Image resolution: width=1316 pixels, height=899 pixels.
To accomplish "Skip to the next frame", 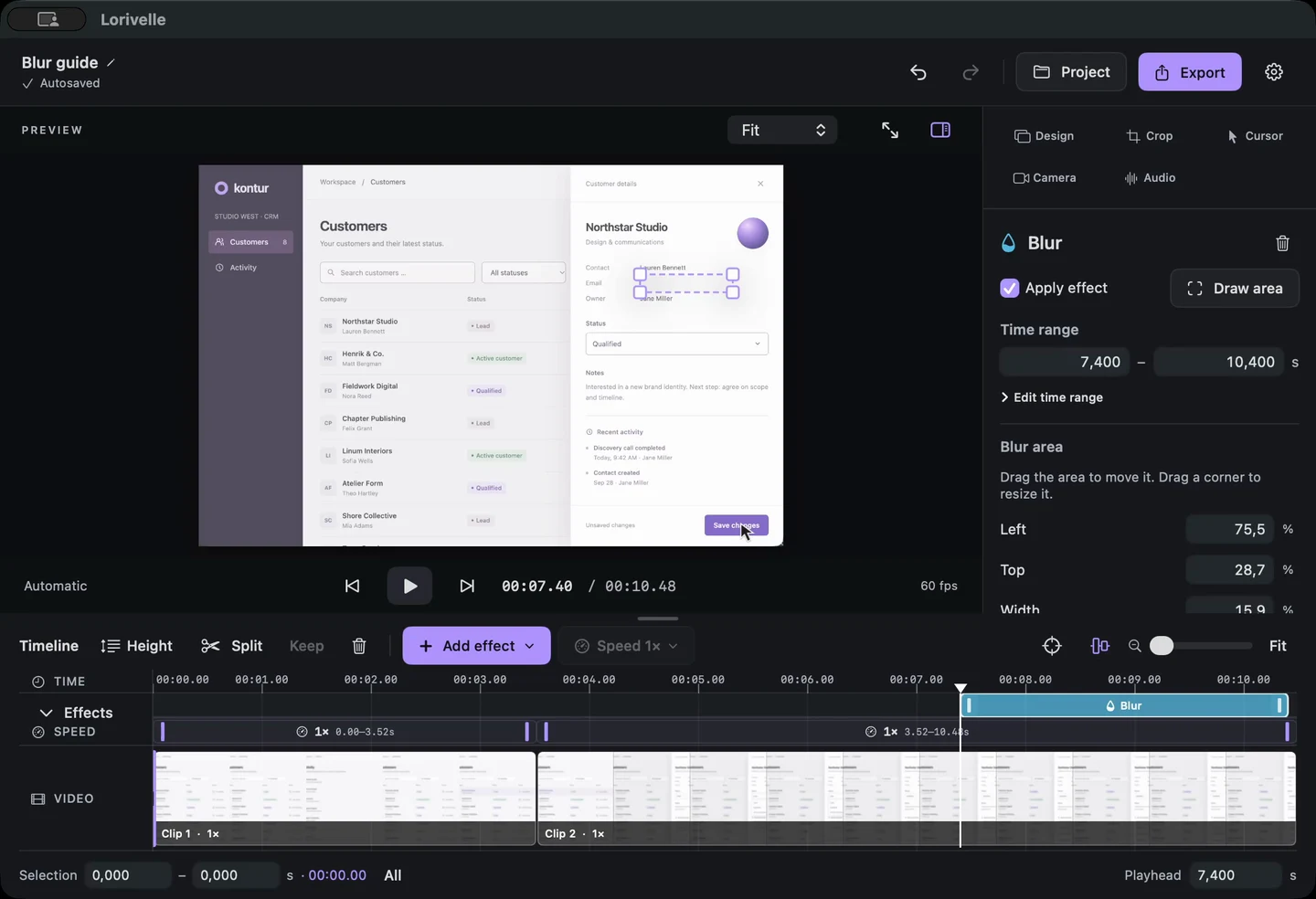I will [x=467, y=587].
